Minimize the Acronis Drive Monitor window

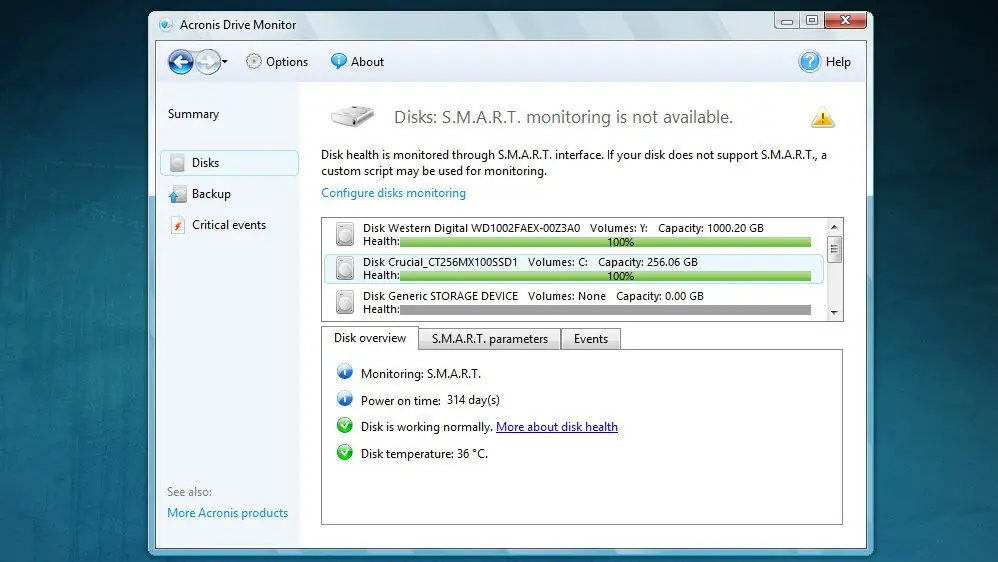point(787,22)
